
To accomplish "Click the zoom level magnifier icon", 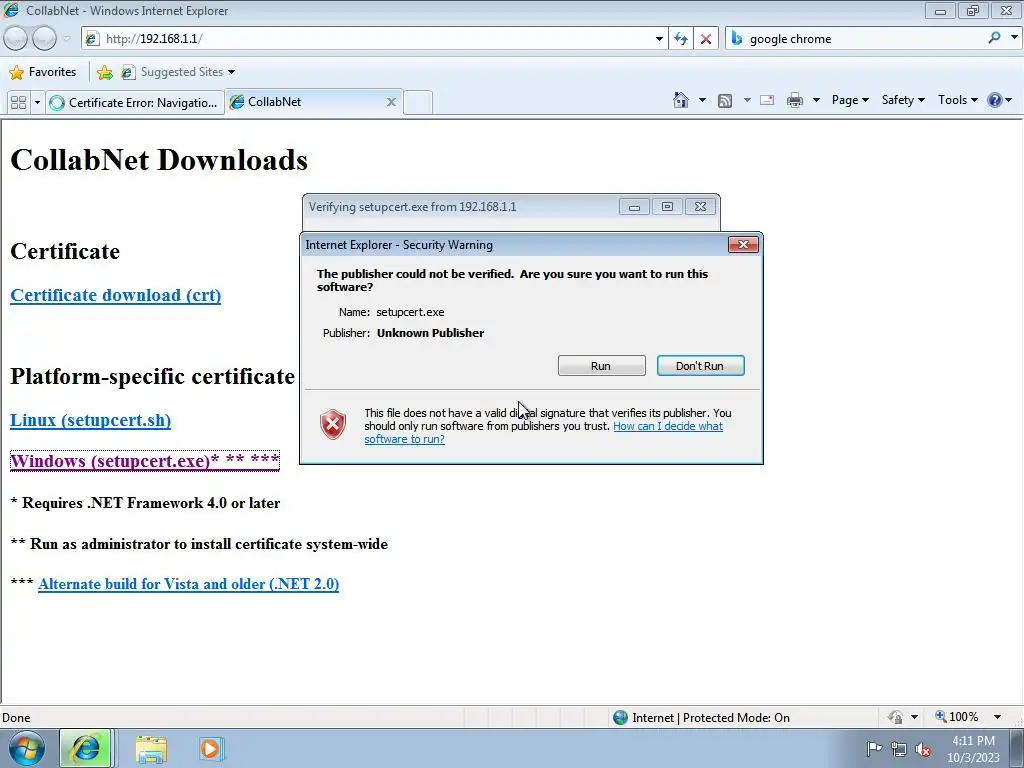I will (941, 716).
